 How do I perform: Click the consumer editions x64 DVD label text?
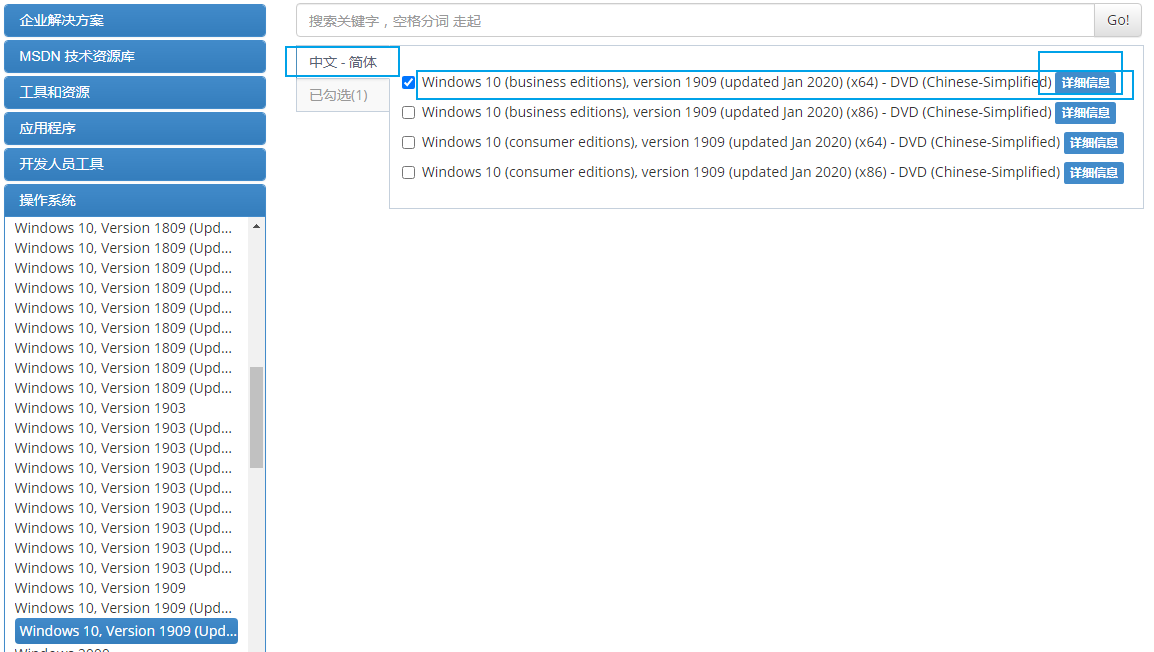point(741,143)
